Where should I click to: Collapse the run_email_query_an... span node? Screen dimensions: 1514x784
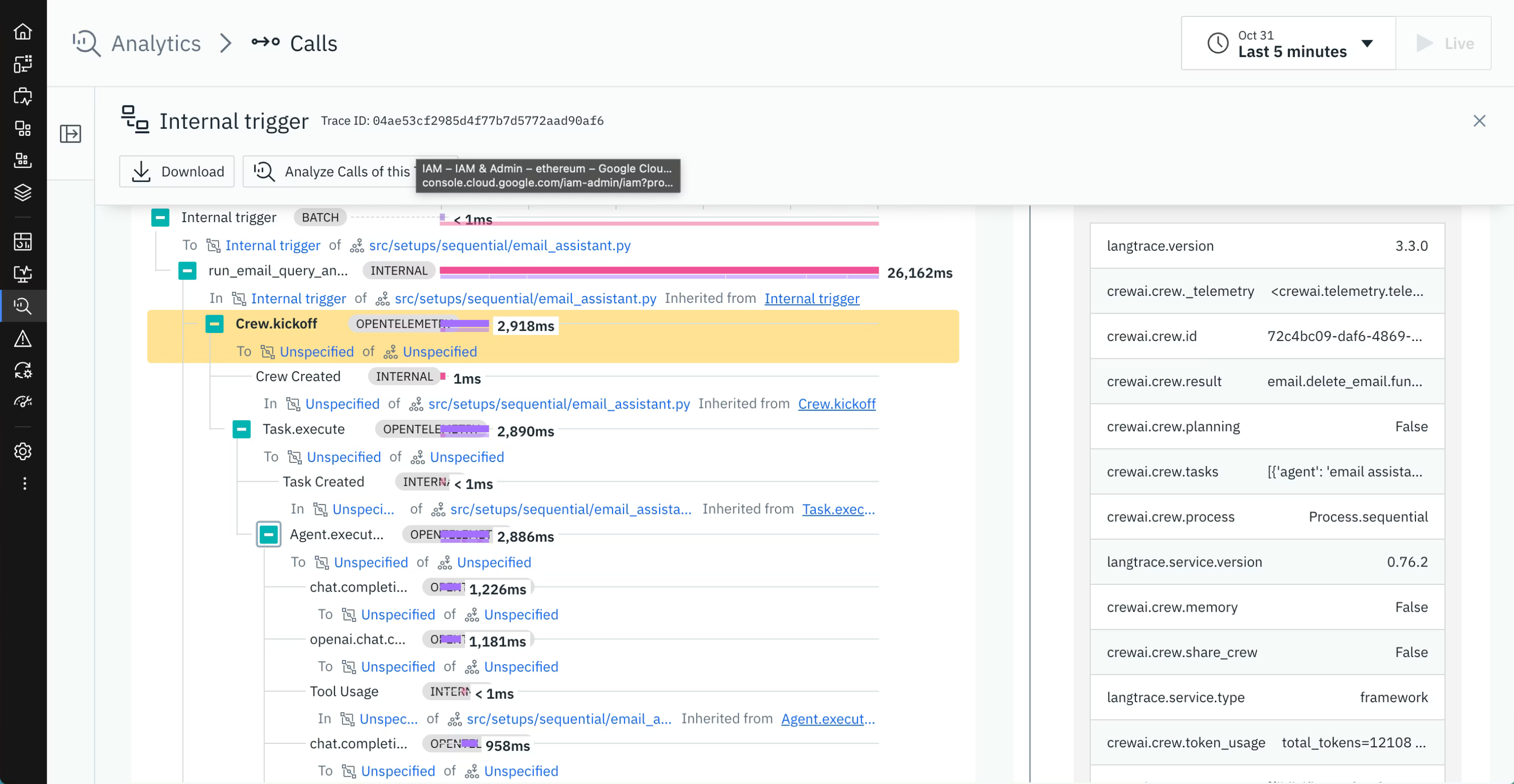click(x=187, y=271)
